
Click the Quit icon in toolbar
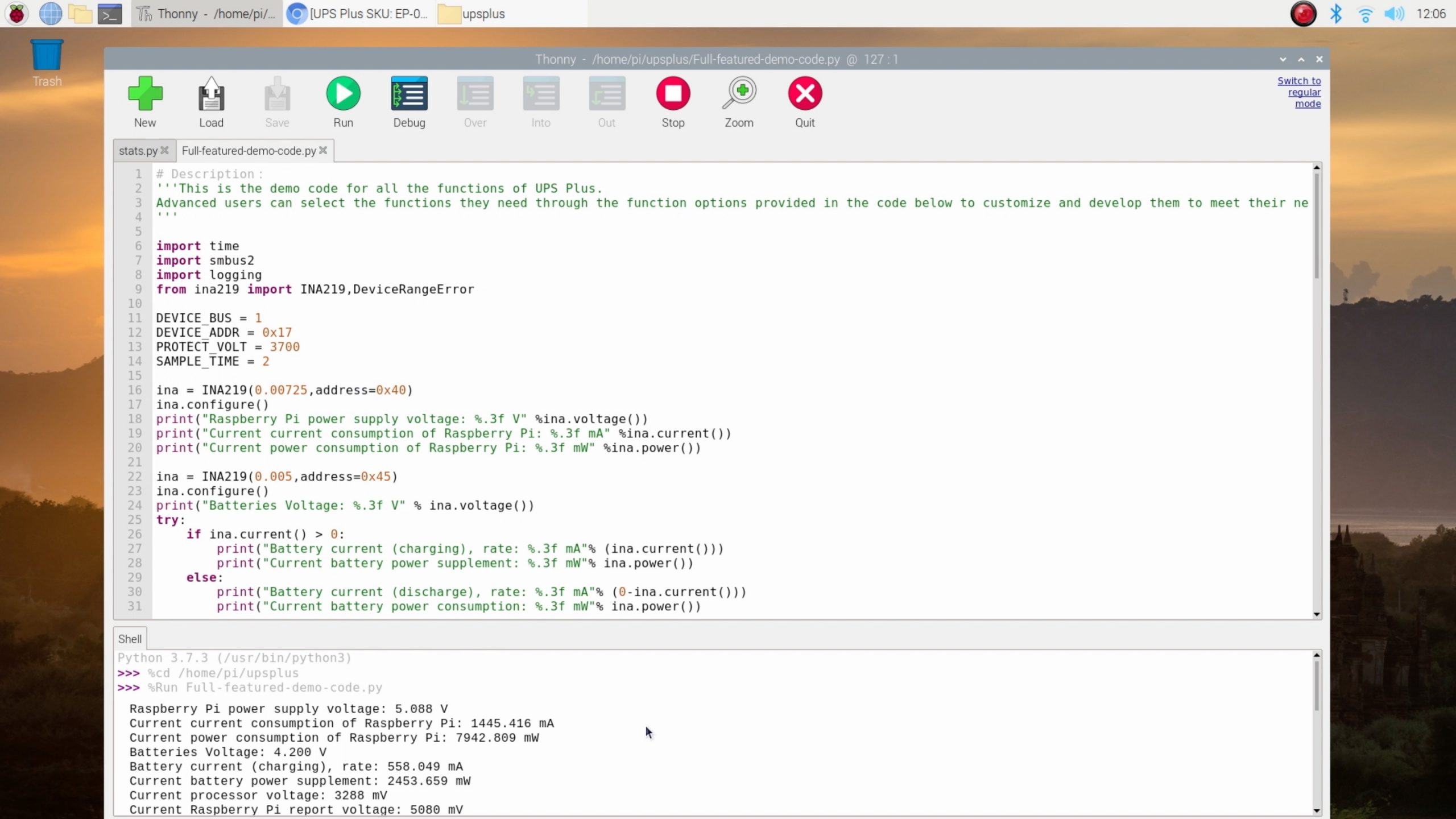(x=805, y=94)
